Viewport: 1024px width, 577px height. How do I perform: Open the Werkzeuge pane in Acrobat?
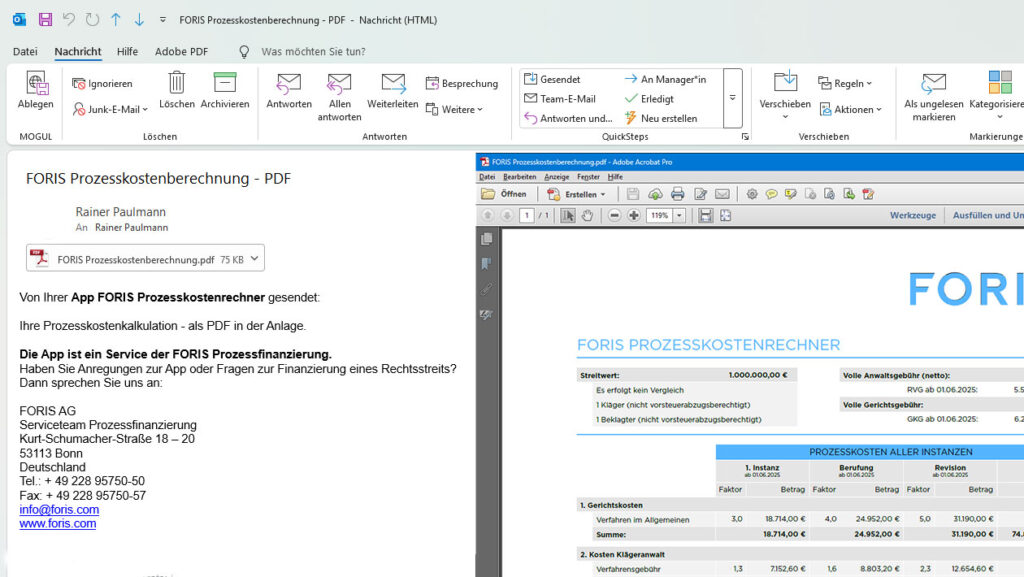point(913,215)
